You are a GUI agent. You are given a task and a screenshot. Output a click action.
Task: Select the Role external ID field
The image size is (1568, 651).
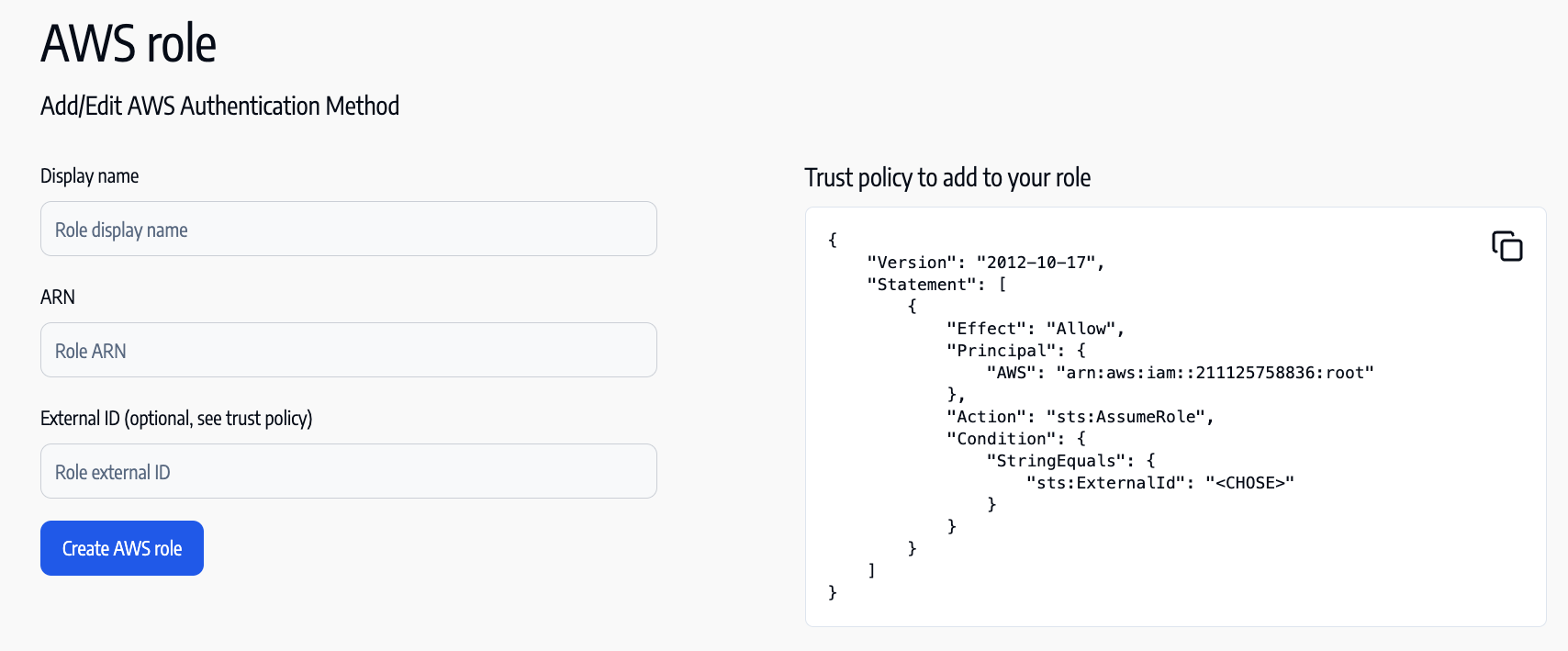[x=349, y=472]
